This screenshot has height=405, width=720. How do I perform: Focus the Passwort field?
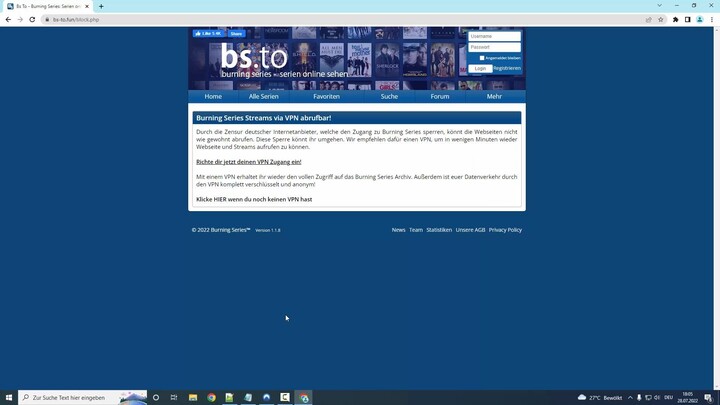(494, 47)
